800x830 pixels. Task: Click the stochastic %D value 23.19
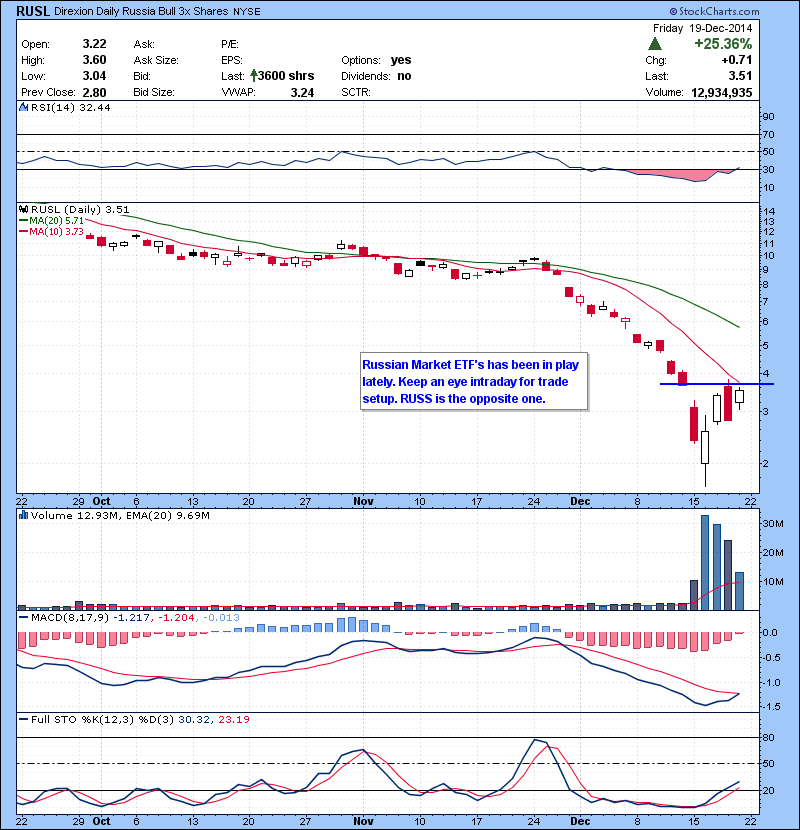click(x=233, y=719)
